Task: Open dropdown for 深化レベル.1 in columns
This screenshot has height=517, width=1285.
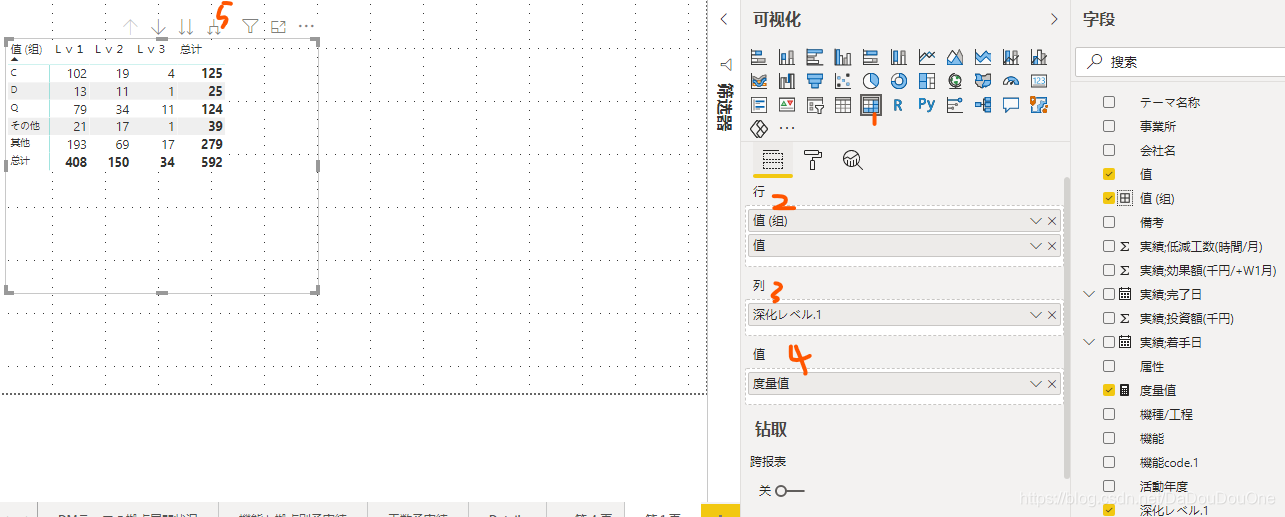Action: click(x=1035, y=315)
